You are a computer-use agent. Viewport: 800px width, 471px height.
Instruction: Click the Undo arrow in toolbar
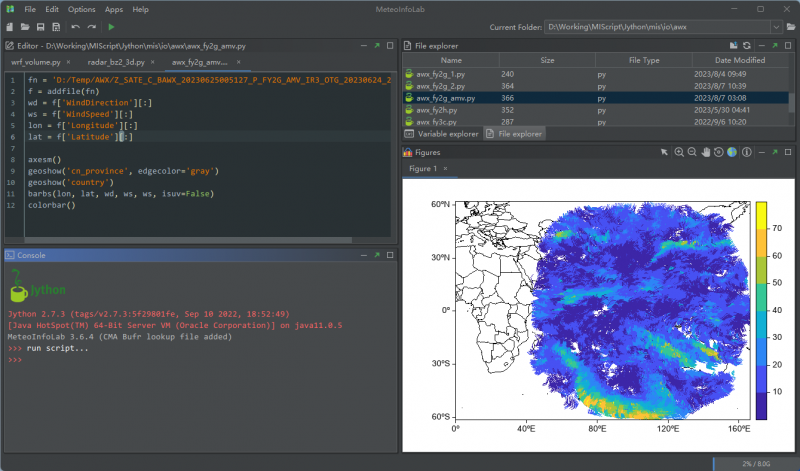[x=75, y=26]
